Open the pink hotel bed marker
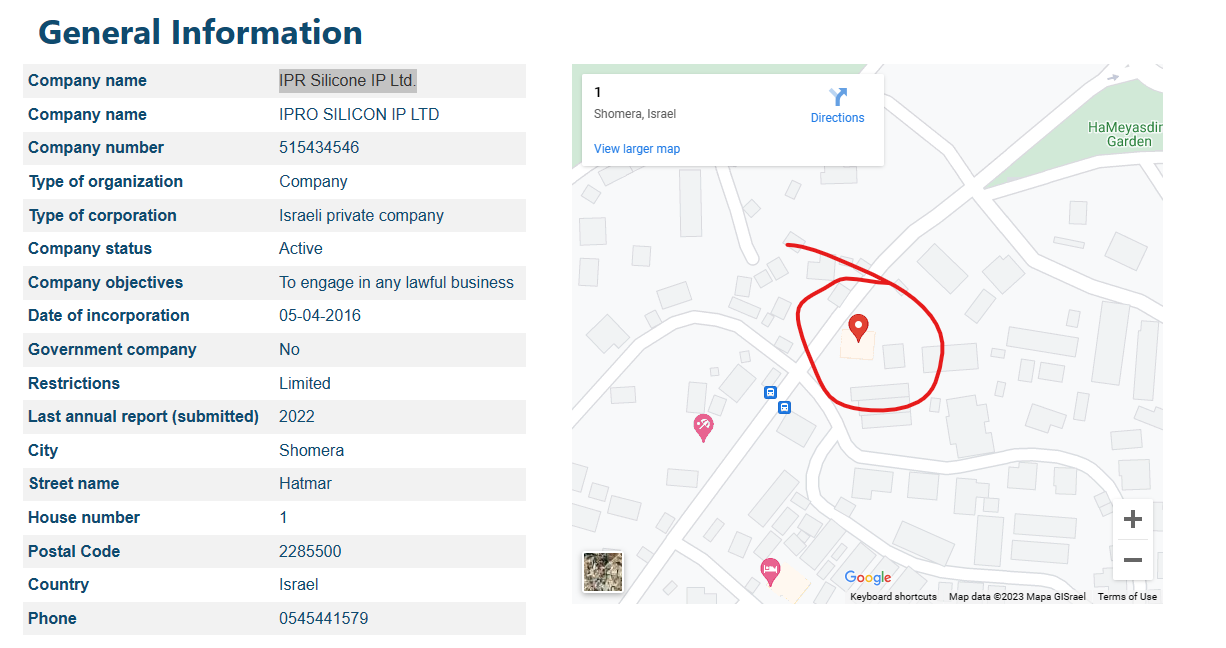The image size is (1226, 648). coord(769,571)
